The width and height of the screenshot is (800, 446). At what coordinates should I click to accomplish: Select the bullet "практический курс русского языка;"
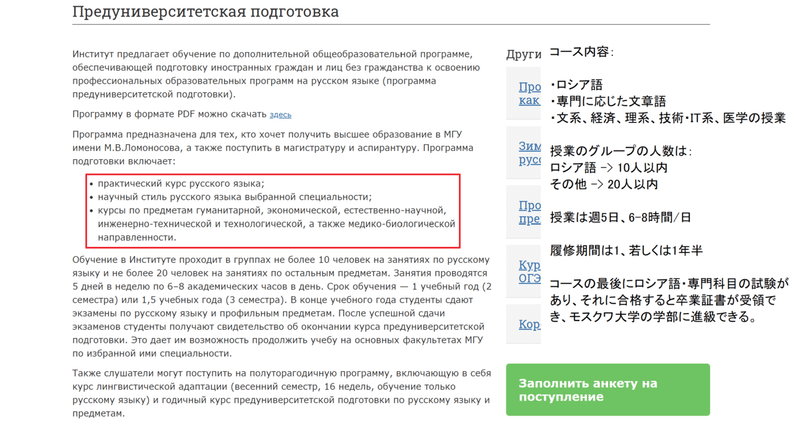[x=181, y=184]
